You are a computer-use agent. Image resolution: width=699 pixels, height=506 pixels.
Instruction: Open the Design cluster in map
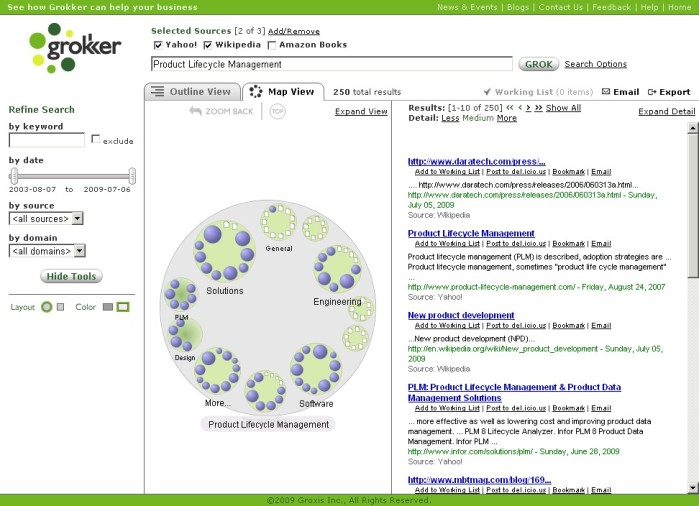point(185,334)
